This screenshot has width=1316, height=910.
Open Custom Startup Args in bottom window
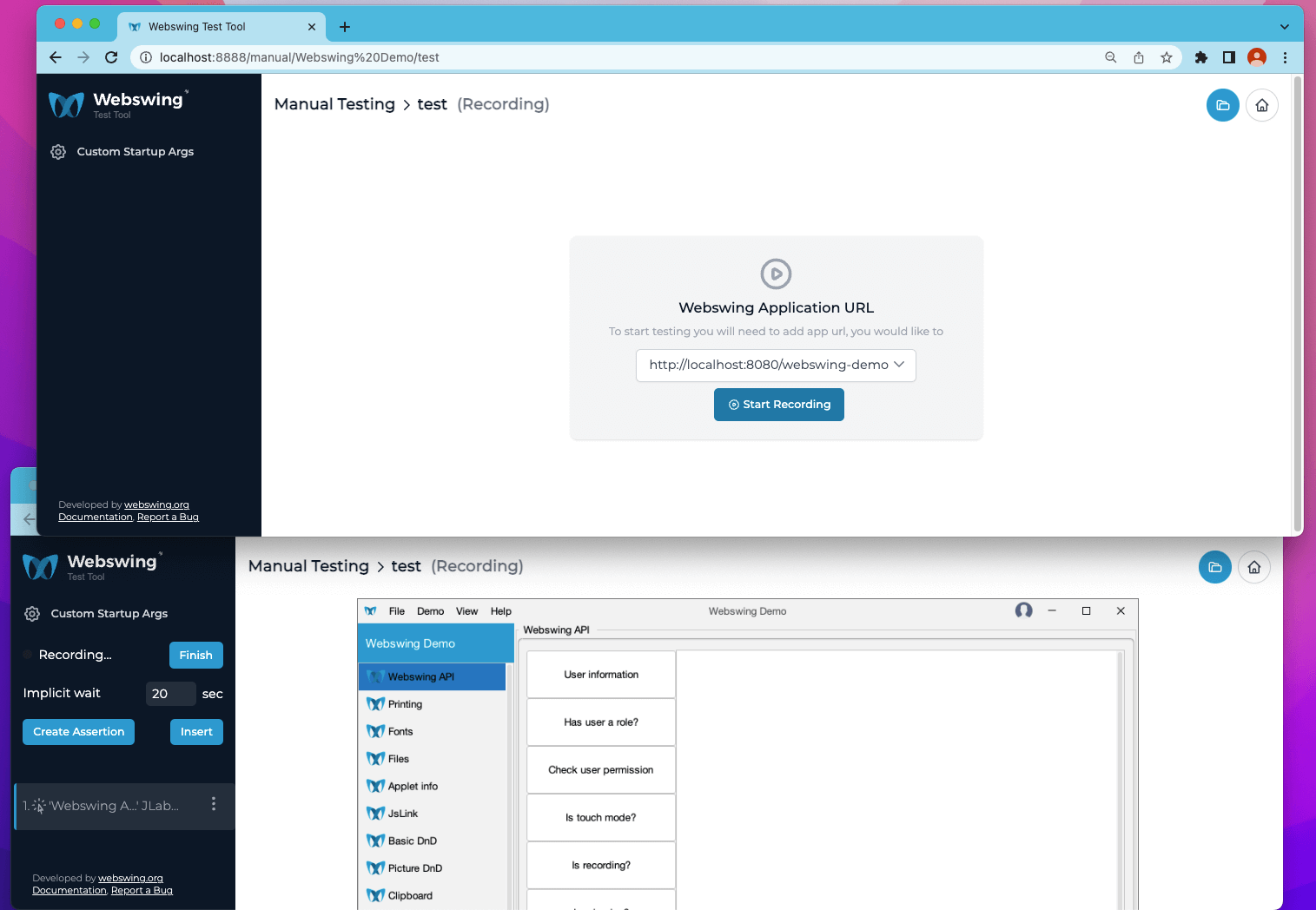96,614
